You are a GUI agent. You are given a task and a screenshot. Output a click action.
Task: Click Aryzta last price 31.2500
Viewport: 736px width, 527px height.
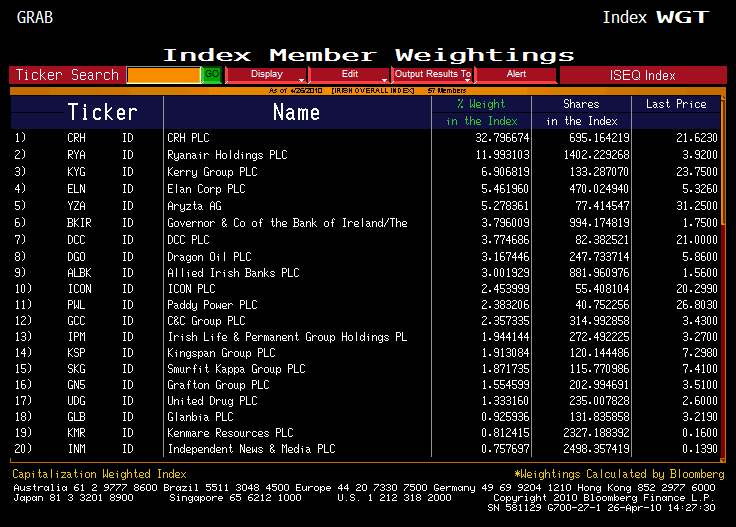pyautogui.click(x=697, y=206)
